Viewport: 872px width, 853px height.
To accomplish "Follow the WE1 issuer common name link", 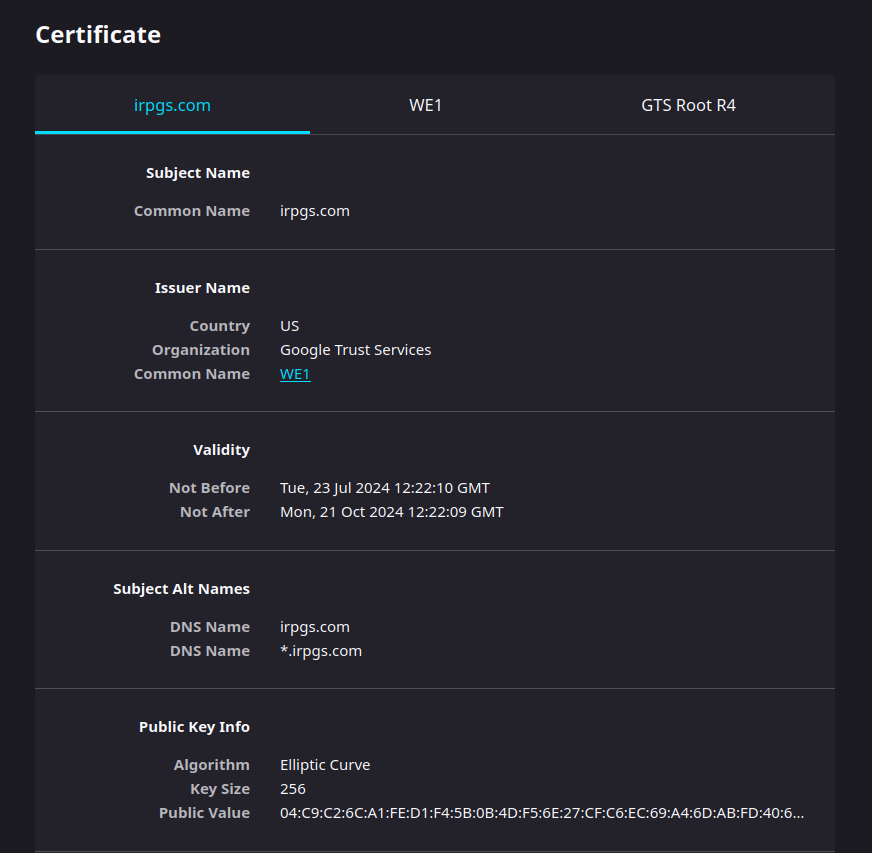I will point(295,374).
